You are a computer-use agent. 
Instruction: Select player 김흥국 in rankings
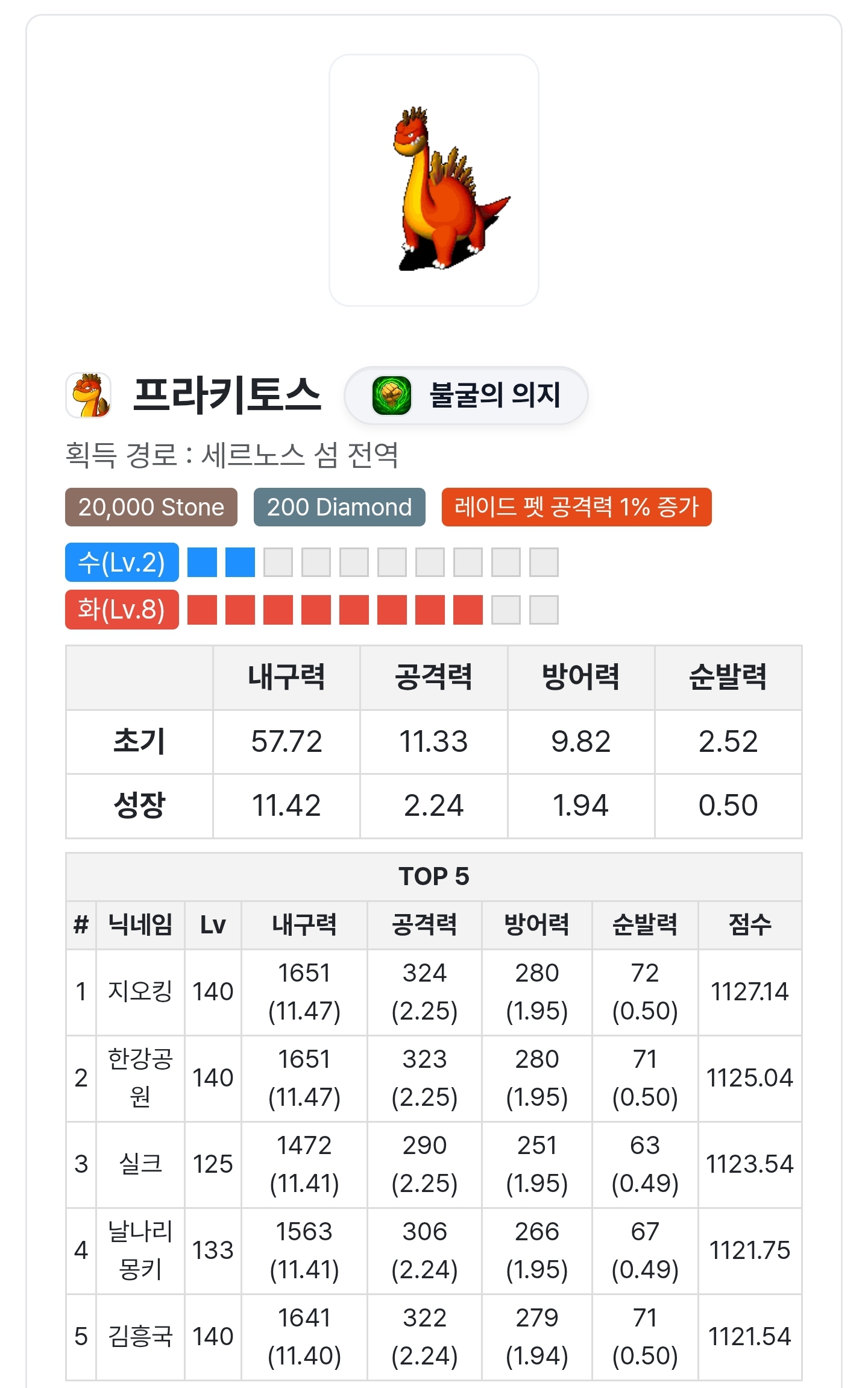click(140, 1337)
